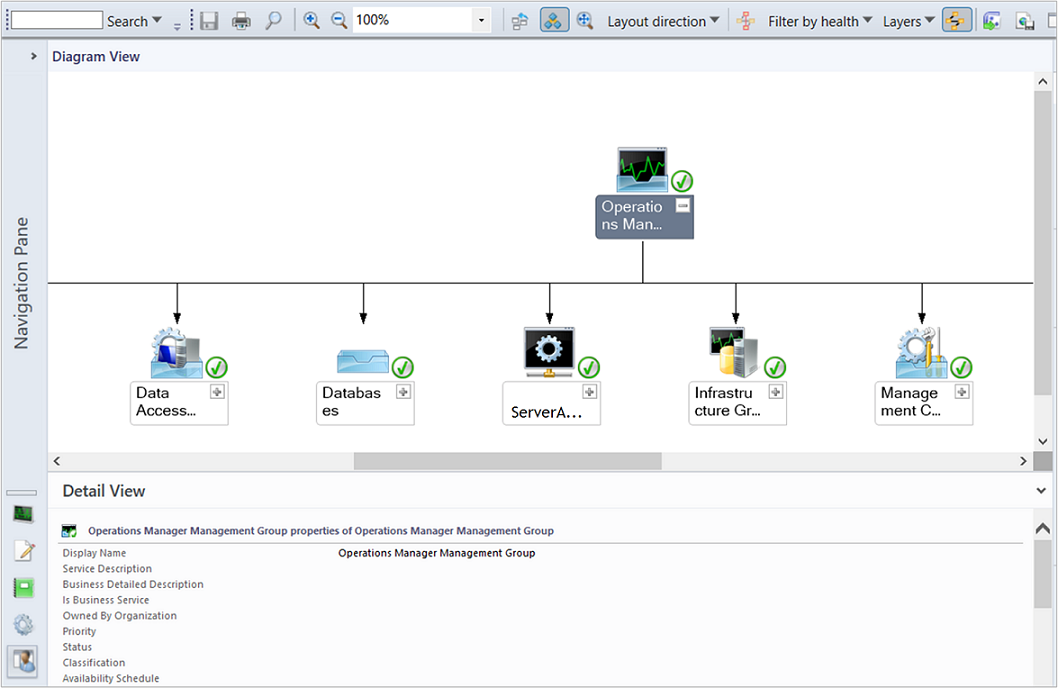Image resolution: width=1058 pixels, height=688 pixels.
Task: Click the Availability Schedule property label
Action: click(111, 679)
